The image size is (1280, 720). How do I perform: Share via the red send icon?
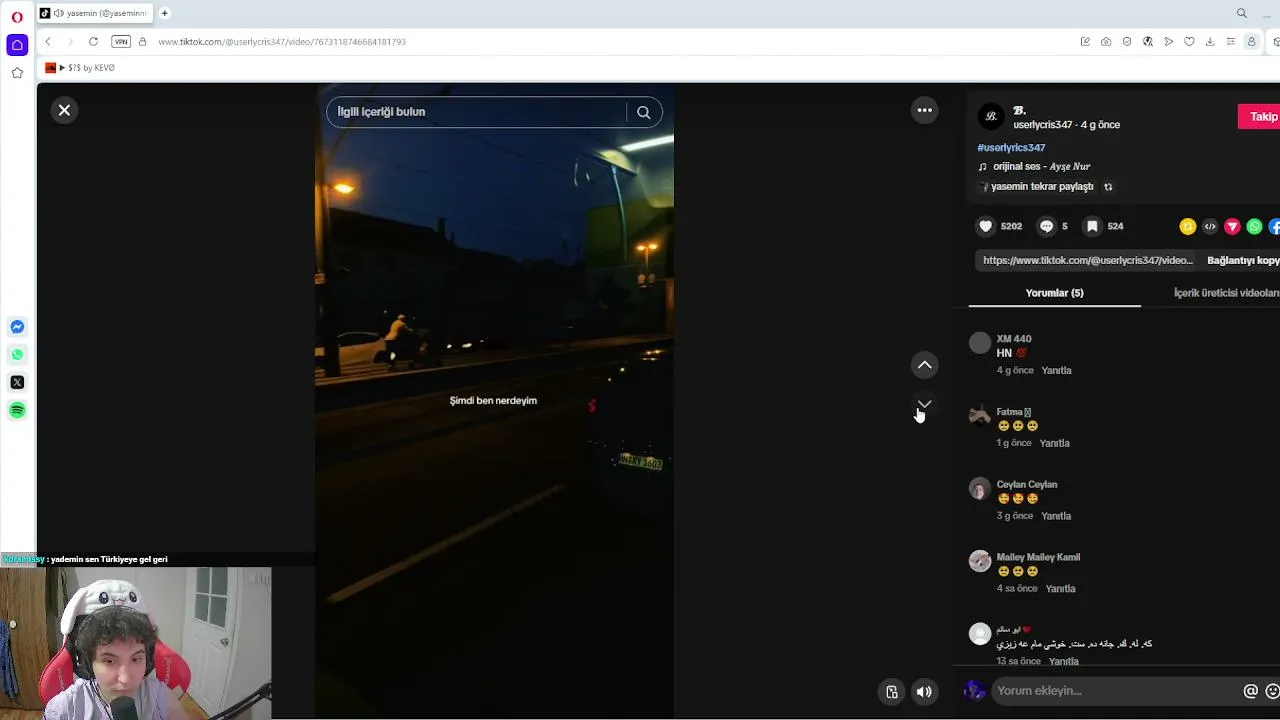click(x=1232, y=227)
